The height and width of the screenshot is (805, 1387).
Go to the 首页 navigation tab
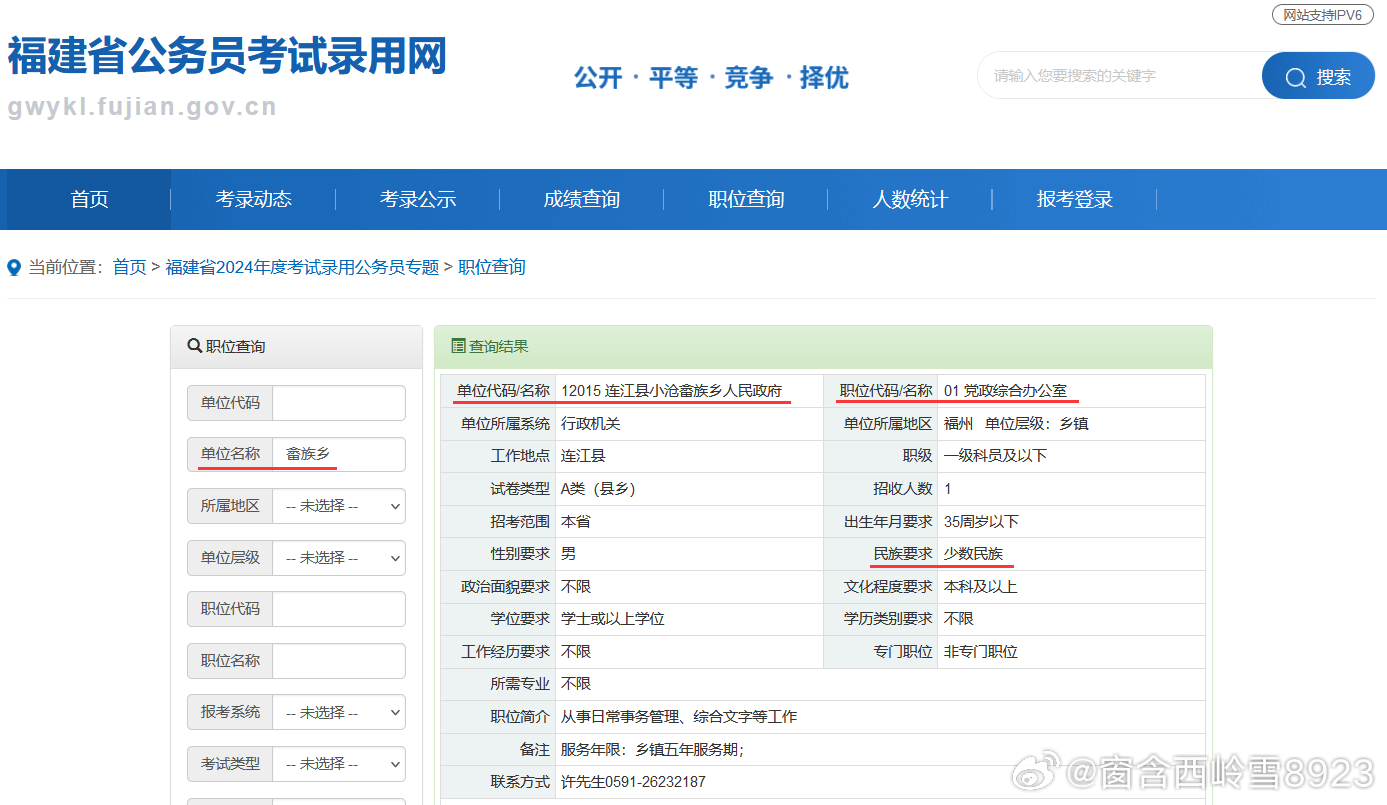click(x=89, y=199)
